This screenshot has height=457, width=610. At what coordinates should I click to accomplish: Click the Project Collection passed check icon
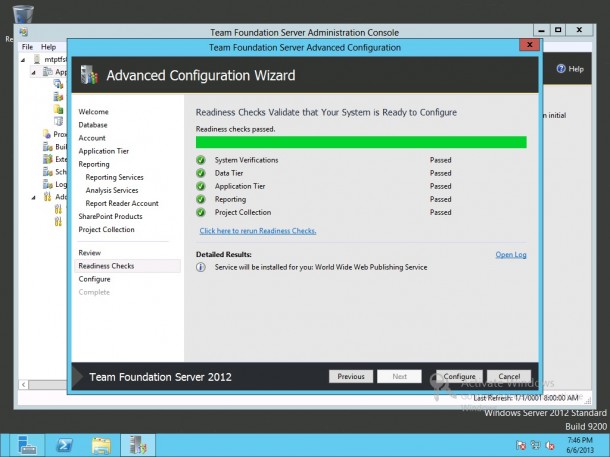(200, 212)
